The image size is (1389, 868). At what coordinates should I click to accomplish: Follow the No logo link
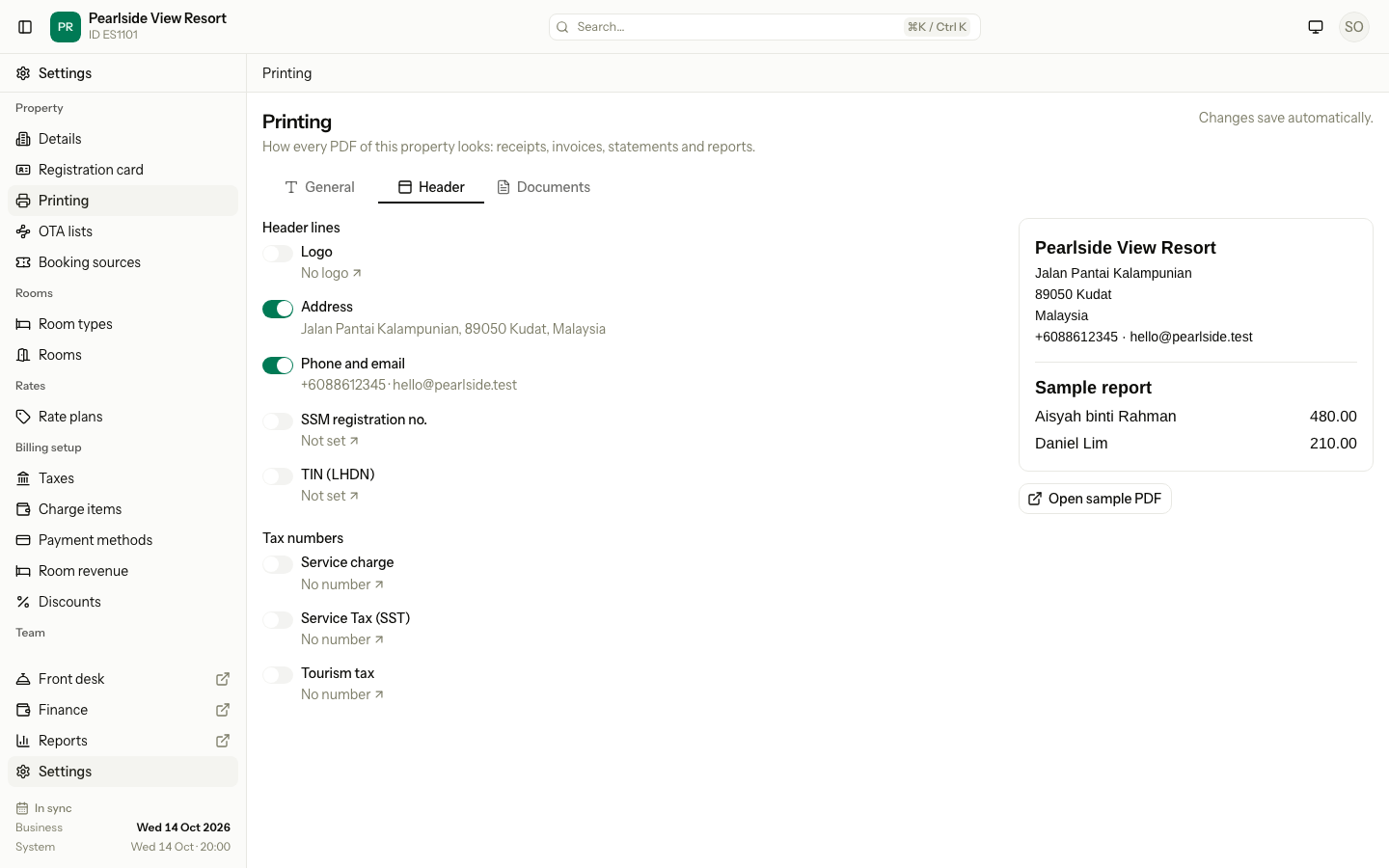click(x=331, y=273)
